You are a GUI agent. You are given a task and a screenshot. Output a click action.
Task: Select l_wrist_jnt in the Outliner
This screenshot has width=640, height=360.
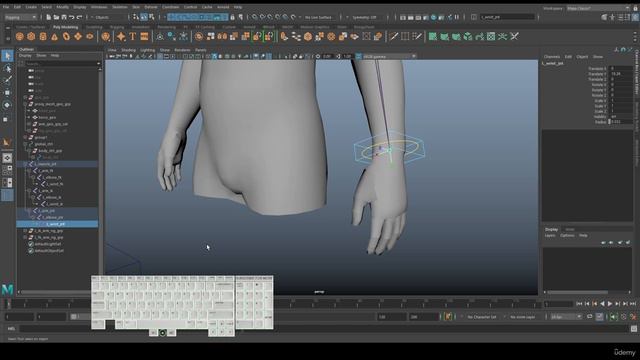(x=57, y=224)
